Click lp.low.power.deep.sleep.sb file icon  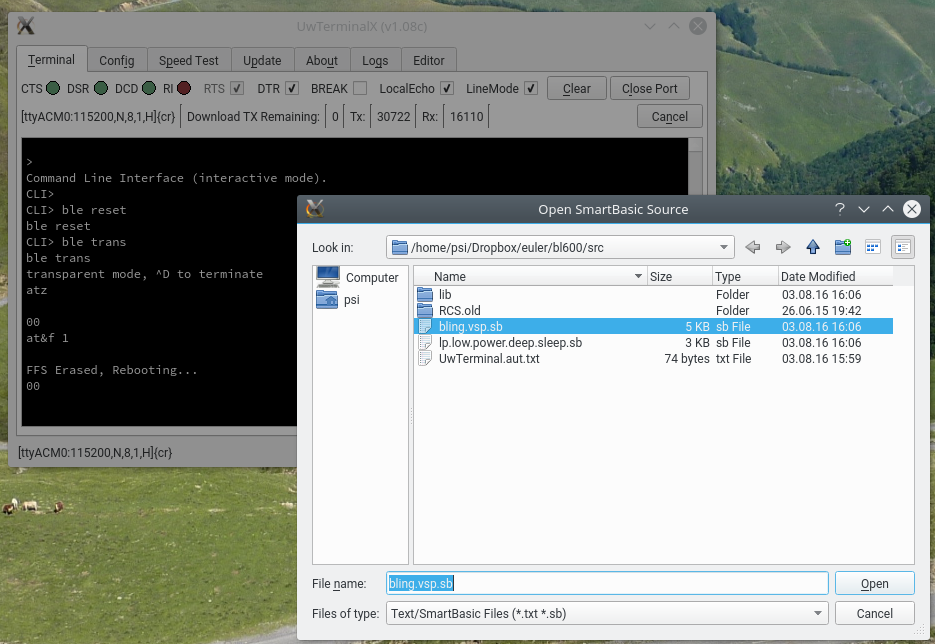[x=425, y=343]
